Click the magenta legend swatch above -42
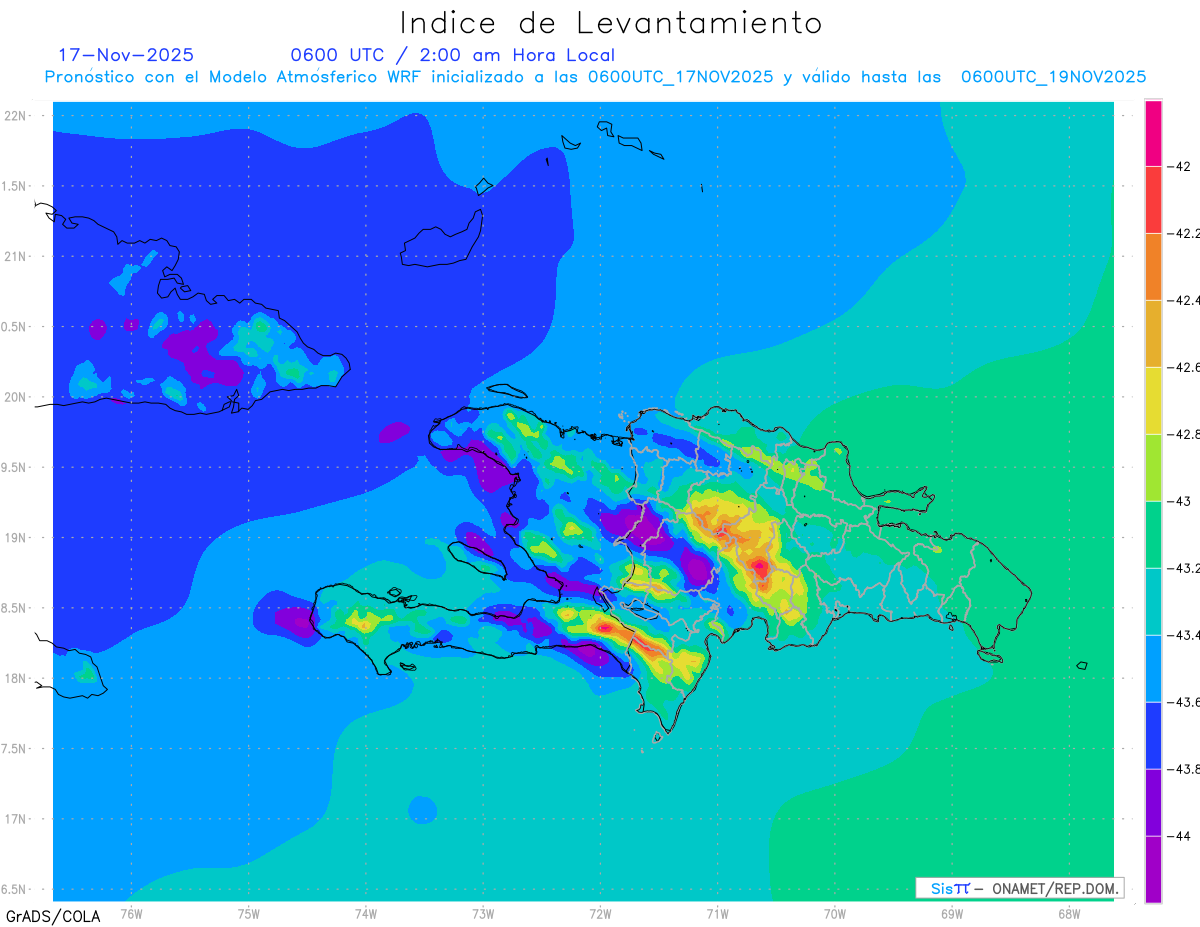Viewport: 1200px width, 927px height. (1153, 133)
